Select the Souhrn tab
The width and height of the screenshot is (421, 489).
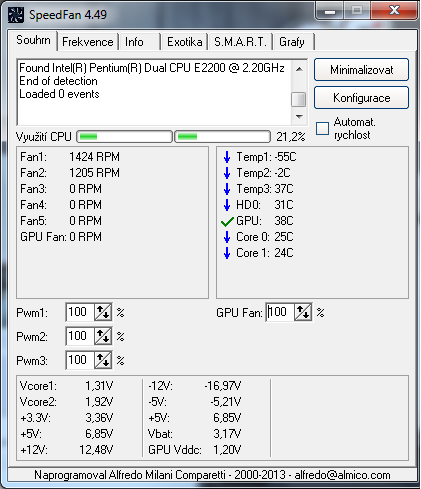tap(33, 40)
